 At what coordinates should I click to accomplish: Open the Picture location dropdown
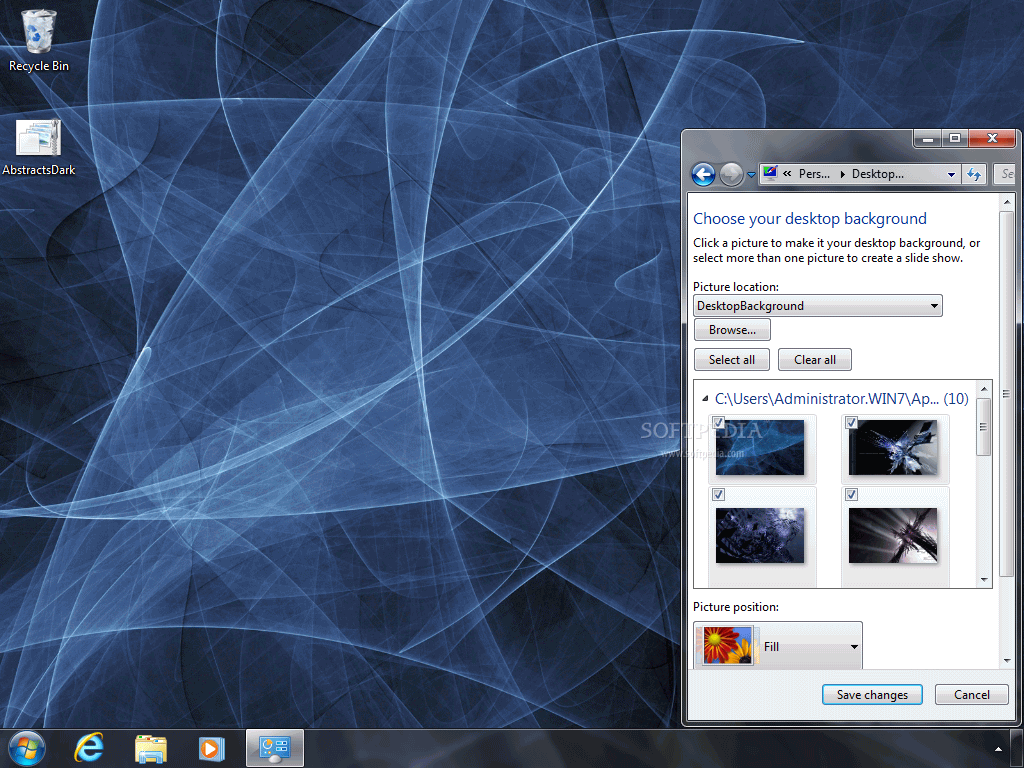tap(818, 306)
